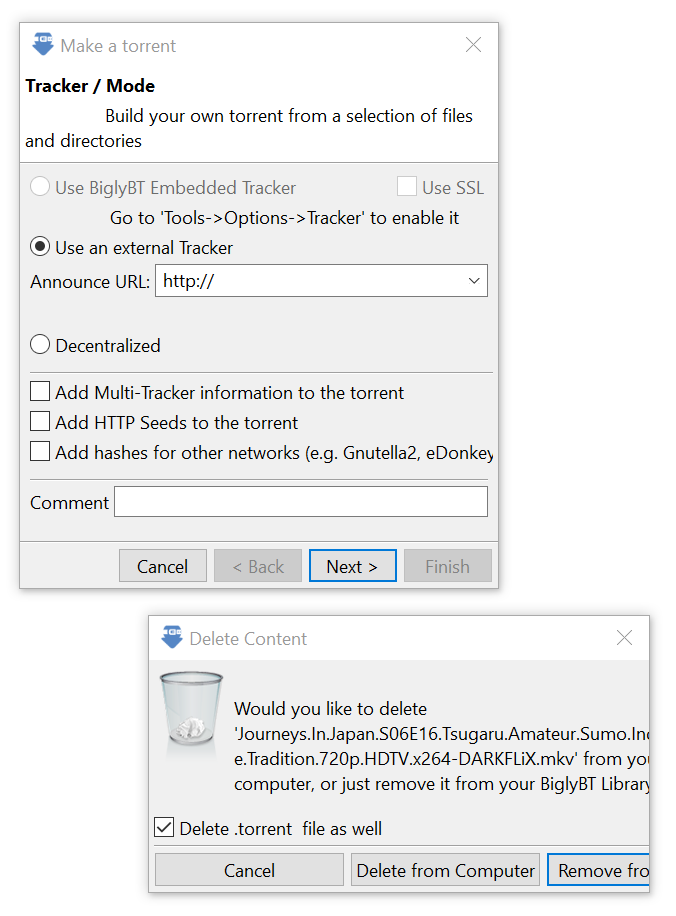Click 'Cancel' in the Delete Content dialog

click(x=248, y=870)
